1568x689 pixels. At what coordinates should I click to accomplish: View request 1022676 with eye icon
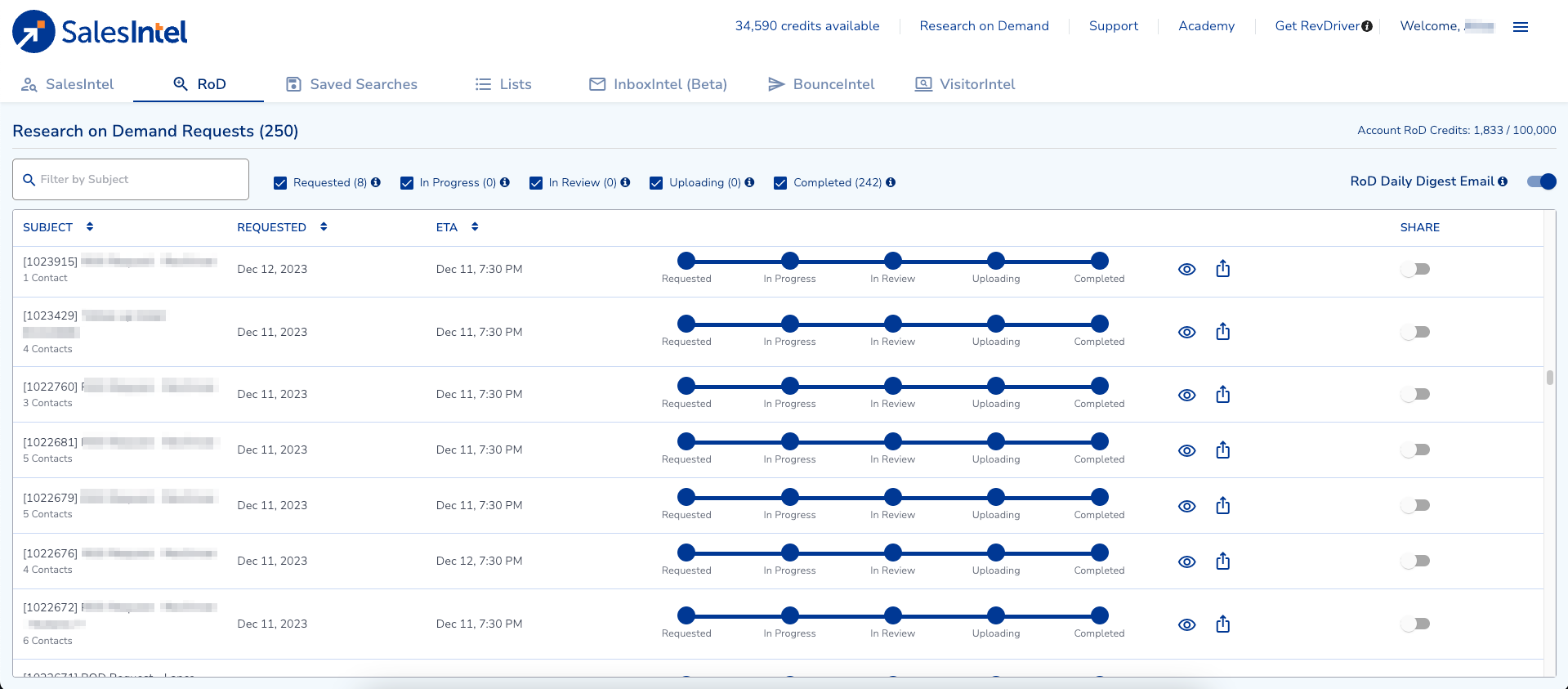[x=1187, y=561]
